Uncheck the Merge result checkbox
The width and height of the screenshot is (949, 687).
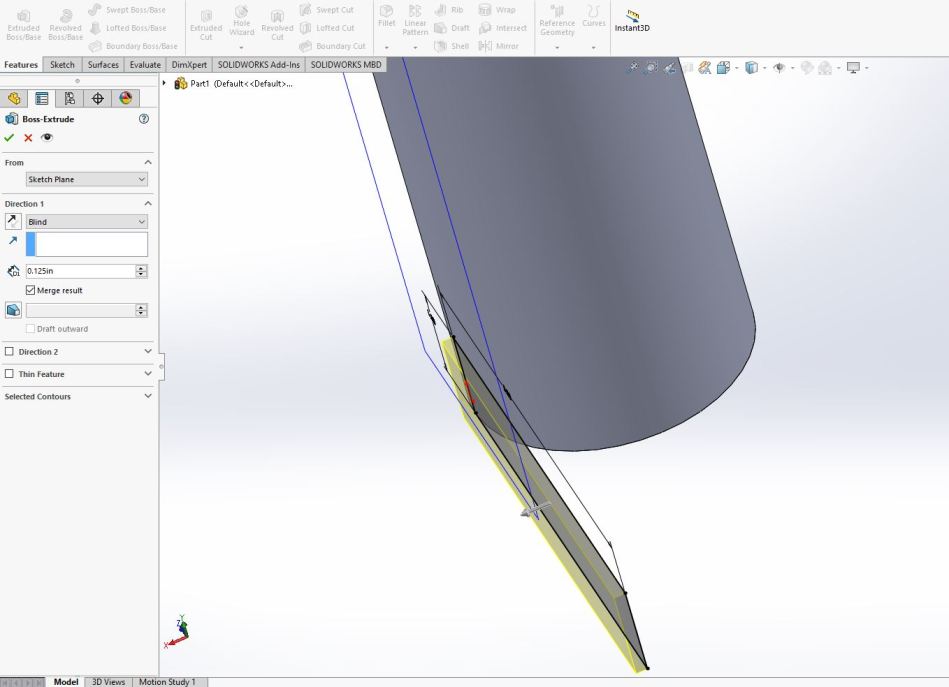pos(30,290)
